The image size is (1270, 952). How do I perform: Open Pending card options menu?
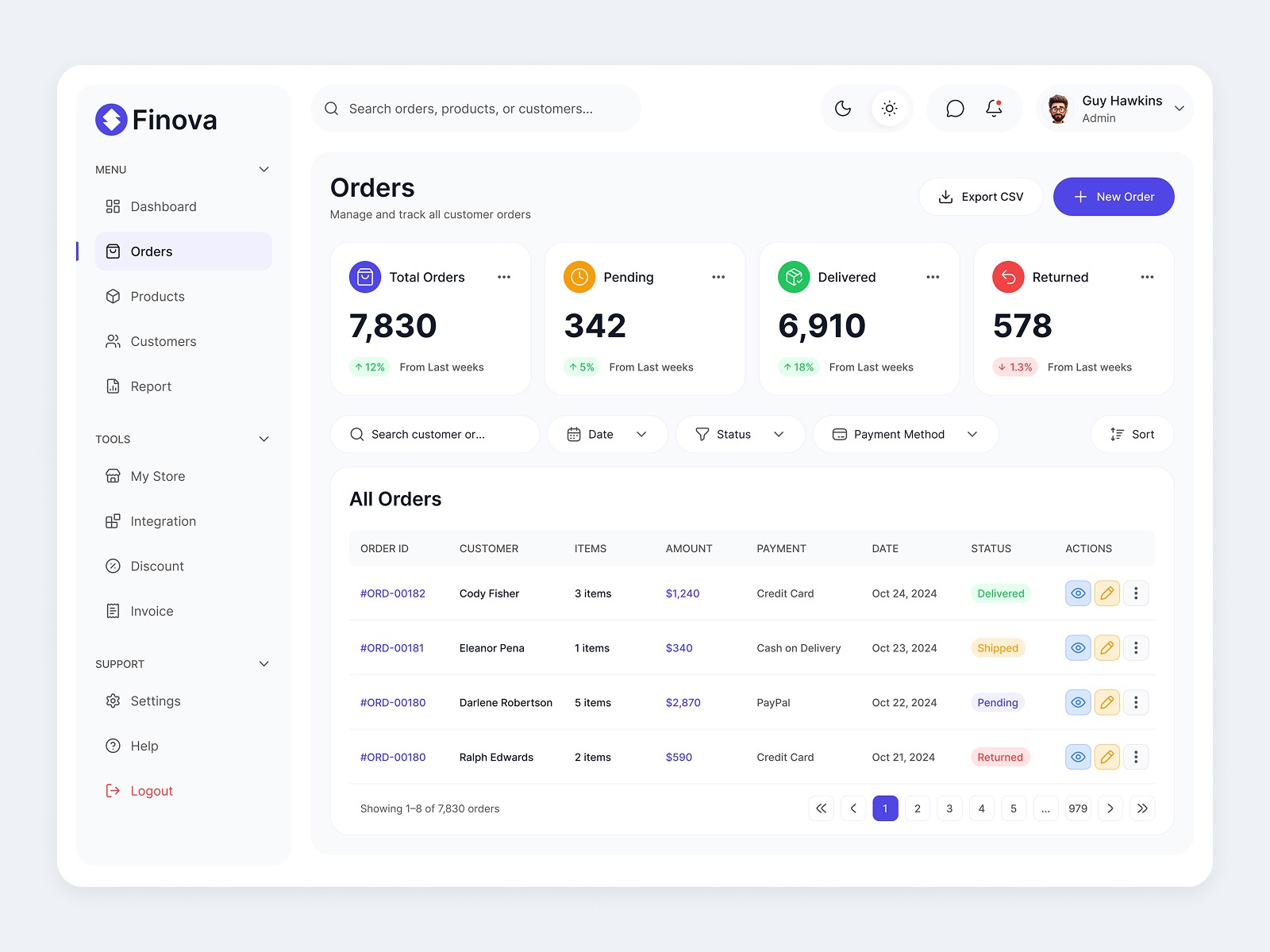718,277
